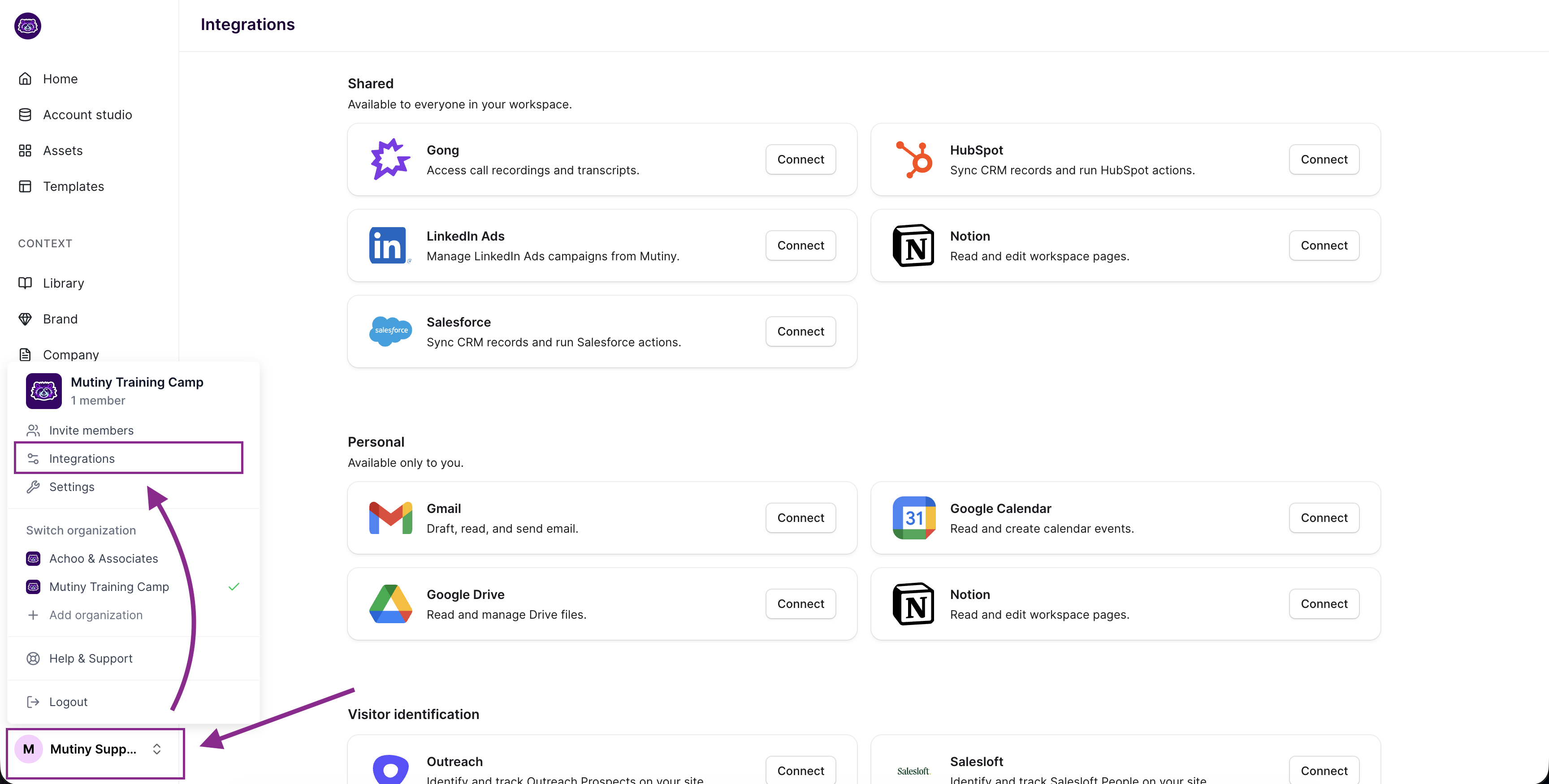Click the Assets grid icon
This screenshot has height=784, width=1549.
tap(25, 151)
